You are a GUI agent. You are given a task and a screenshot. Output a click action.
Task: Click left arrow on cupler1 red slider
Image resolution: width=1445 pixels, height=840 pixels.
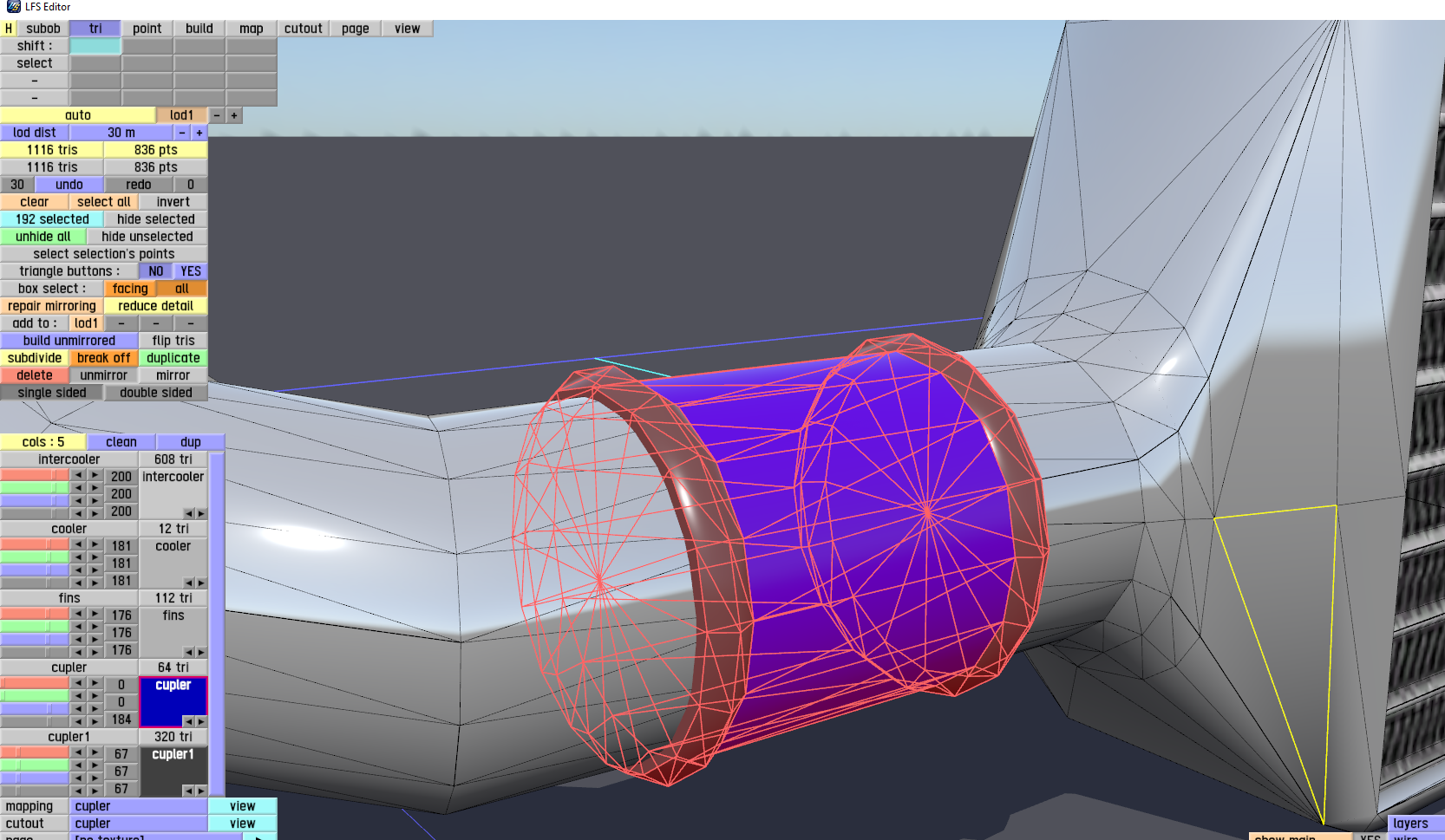(78, 752)
